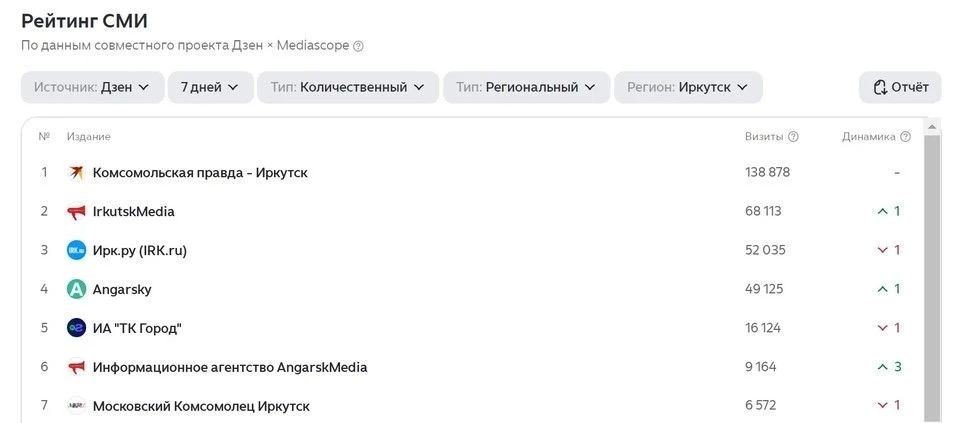Image resolution: width=957 pixels, height=423 pixels.
Task: Expand the Тип: Региональный dropdown
Action: [527, 87]
